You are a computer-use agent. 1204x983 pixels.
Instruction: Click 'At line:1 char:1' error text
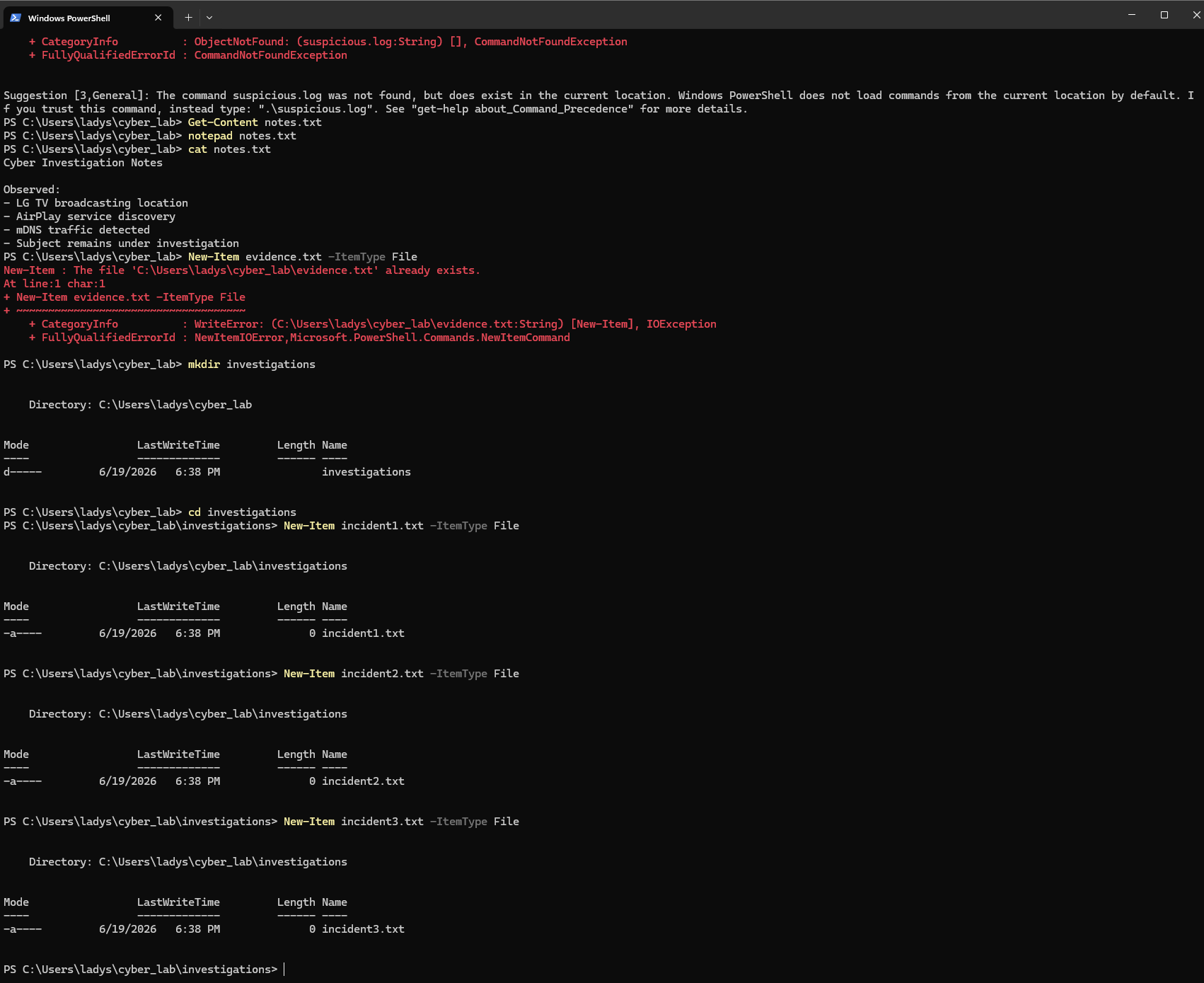click(54, 284)
